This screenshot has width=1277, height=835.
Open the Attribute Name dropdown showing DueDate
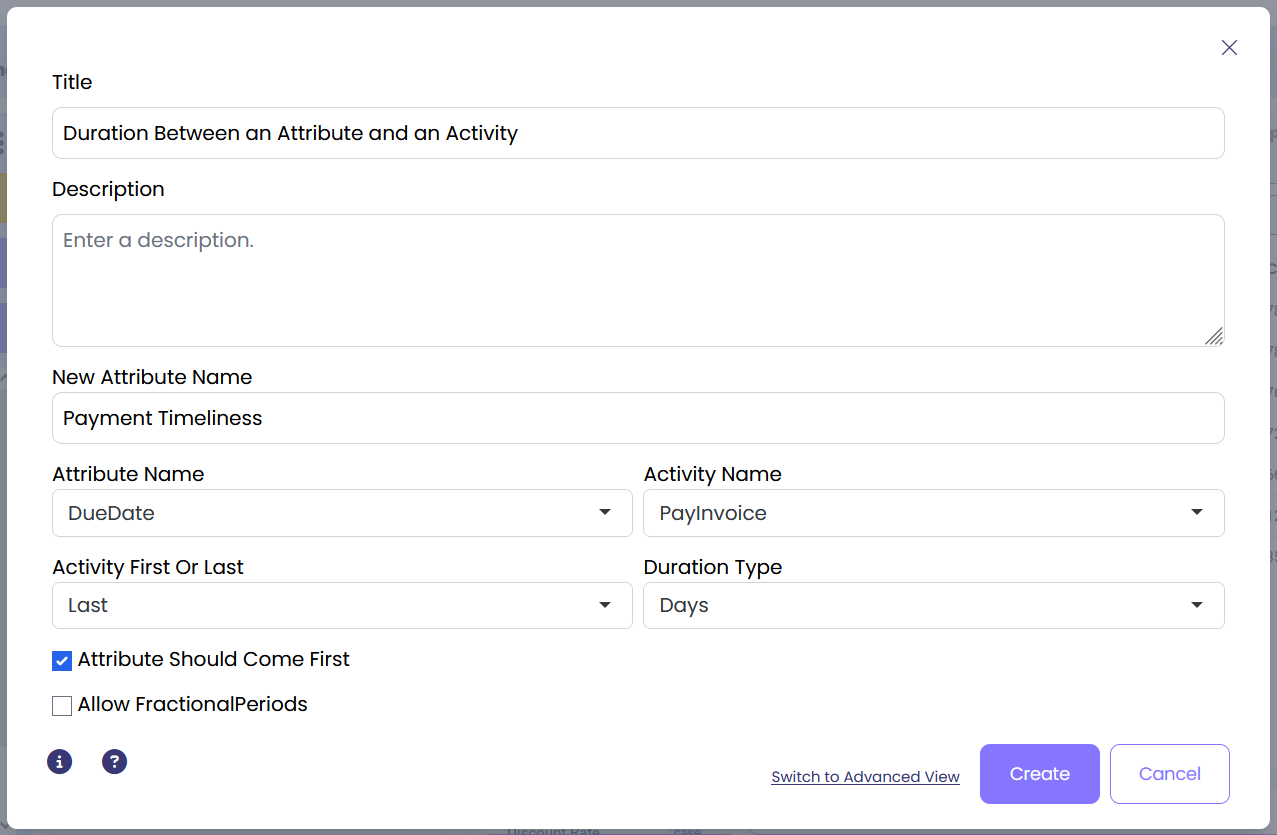(x=342, y=513)
